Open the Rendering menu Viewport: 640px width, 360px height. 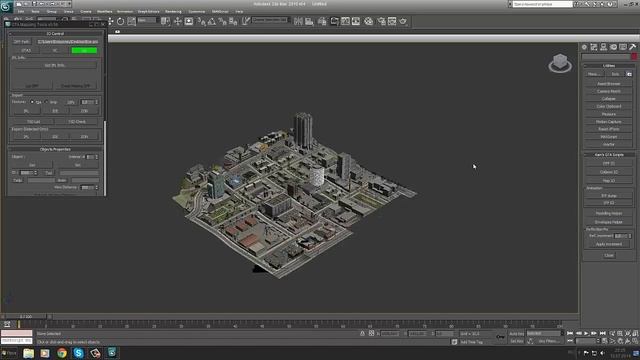pos(173,11)
